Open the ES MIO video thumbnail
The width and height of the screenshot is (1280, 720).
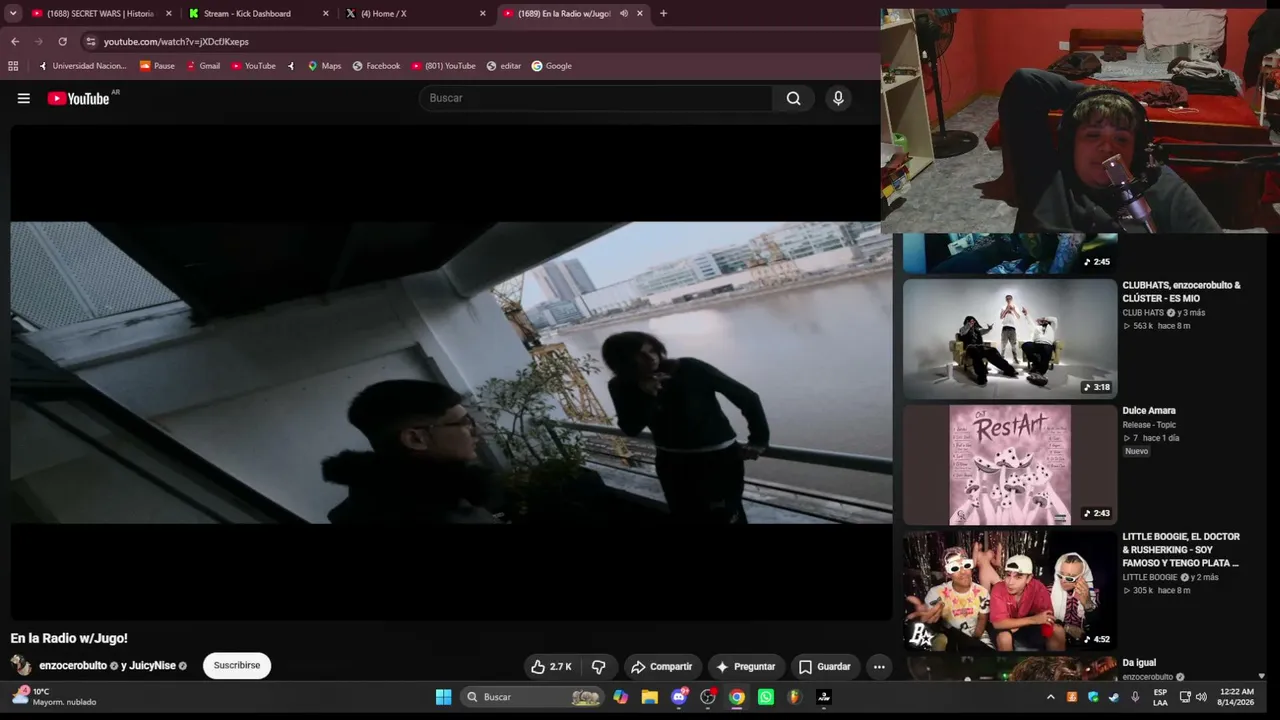(1010, 339)
